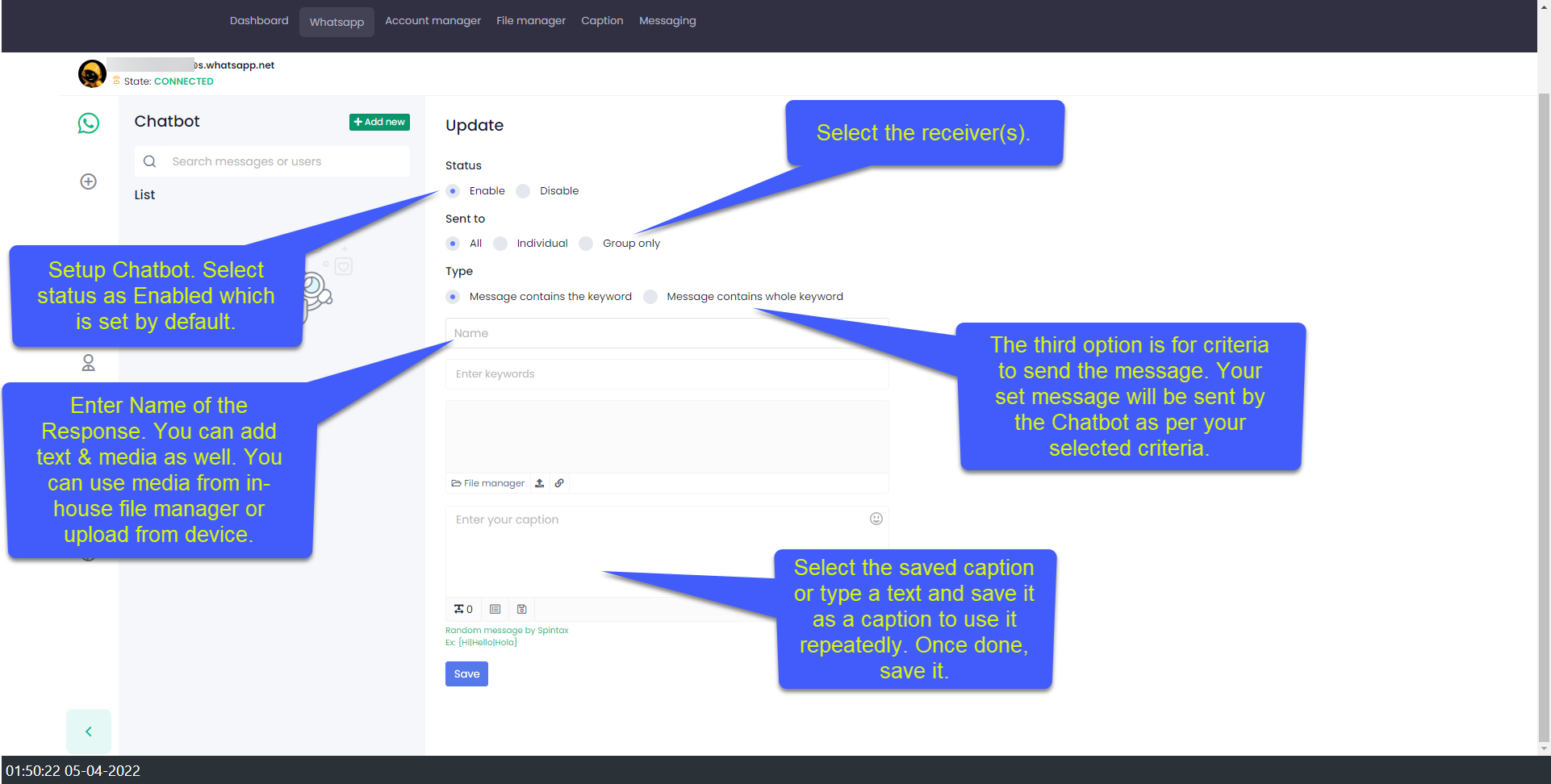The width and height of the screenshot is (1551, 784).
Task: Select the Enable status radio button
Action: (453, 191)
